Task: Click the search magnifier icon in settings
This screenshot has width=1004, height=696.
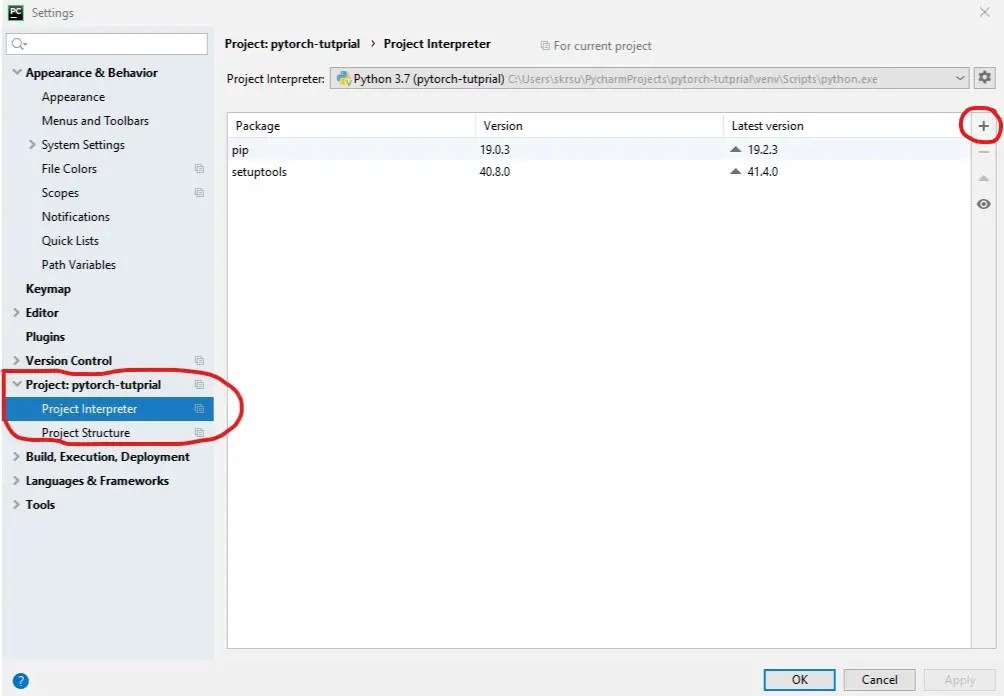Action: [18, 44]
